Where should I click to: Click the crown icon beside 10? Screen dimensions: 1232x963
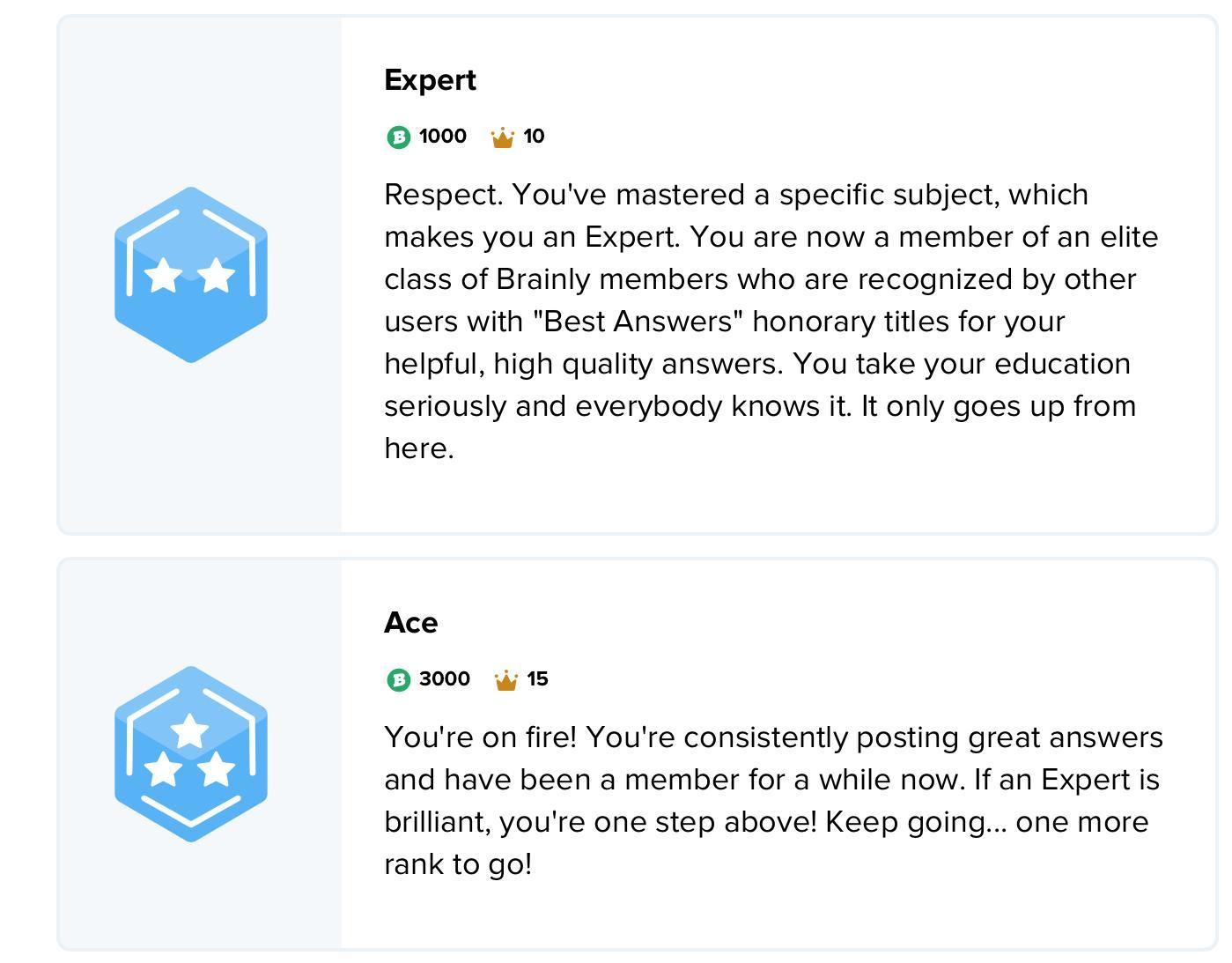pos(502,137)
